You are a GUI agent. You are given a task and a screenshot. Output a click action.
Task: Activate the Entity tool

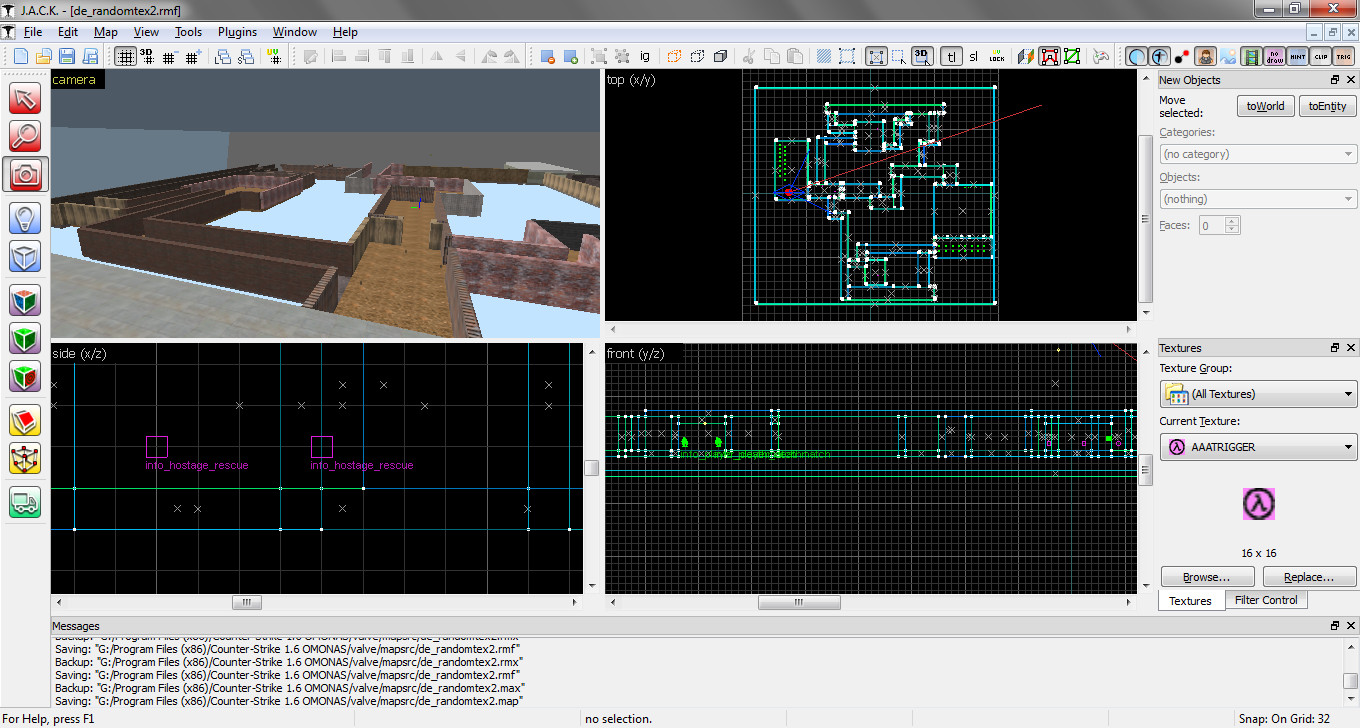pyautogui.click(x=25, y=217)
